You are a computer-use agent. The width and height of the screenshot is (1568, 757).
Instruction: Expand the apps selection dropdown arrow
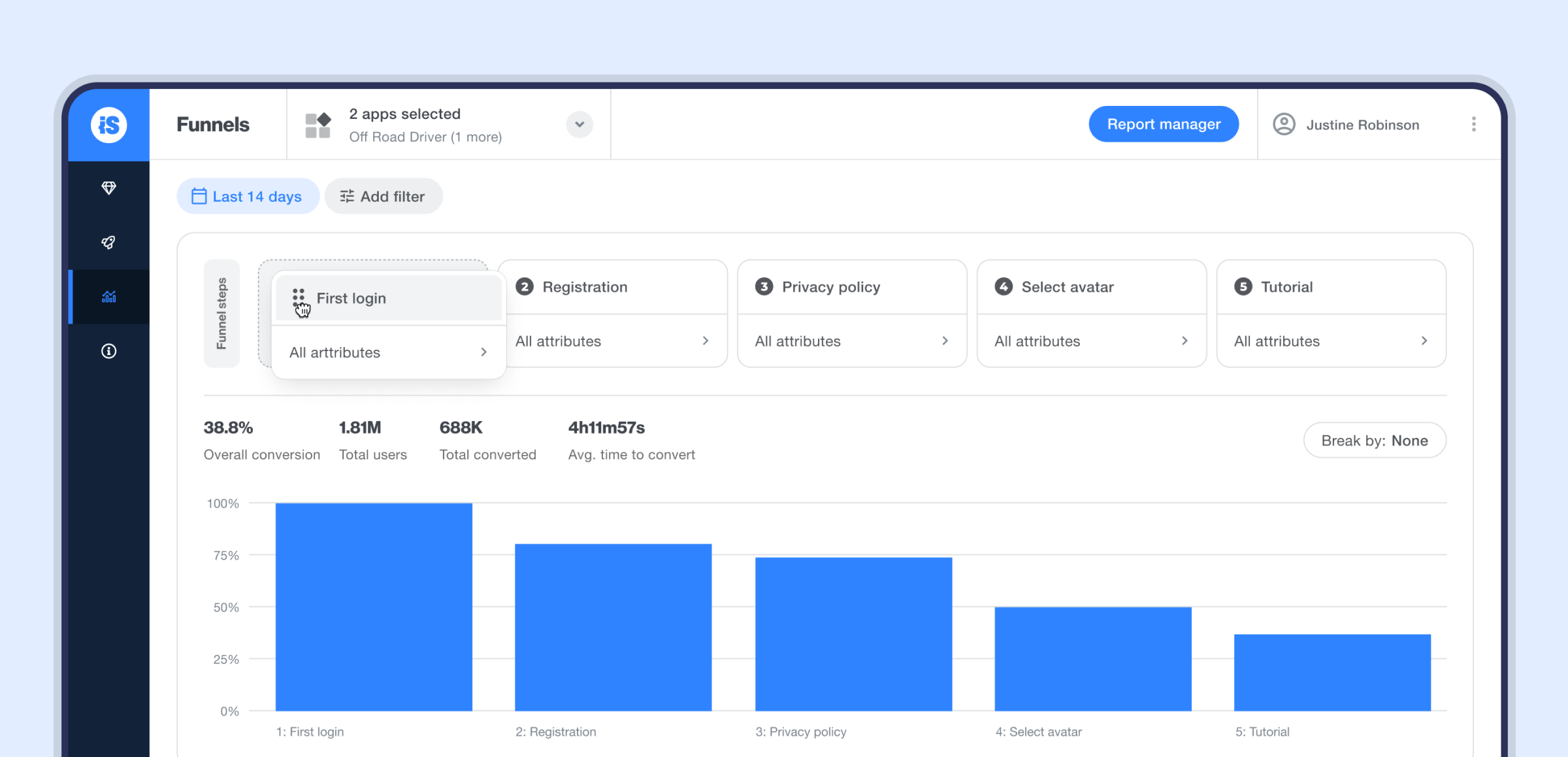[x=580, y=124]
